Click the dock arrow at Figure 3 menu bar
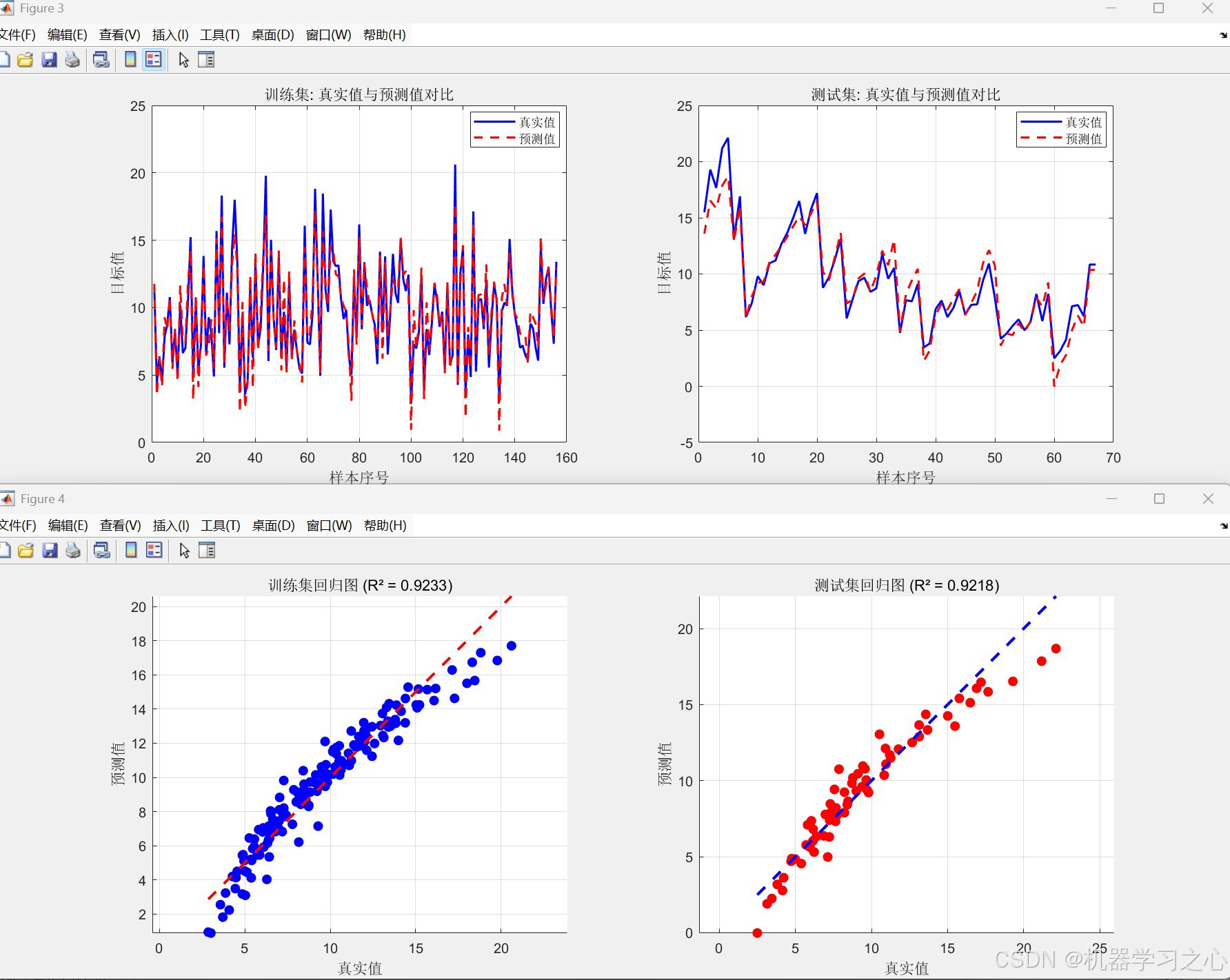The image size is (1230, 980). pos(1223,35)
